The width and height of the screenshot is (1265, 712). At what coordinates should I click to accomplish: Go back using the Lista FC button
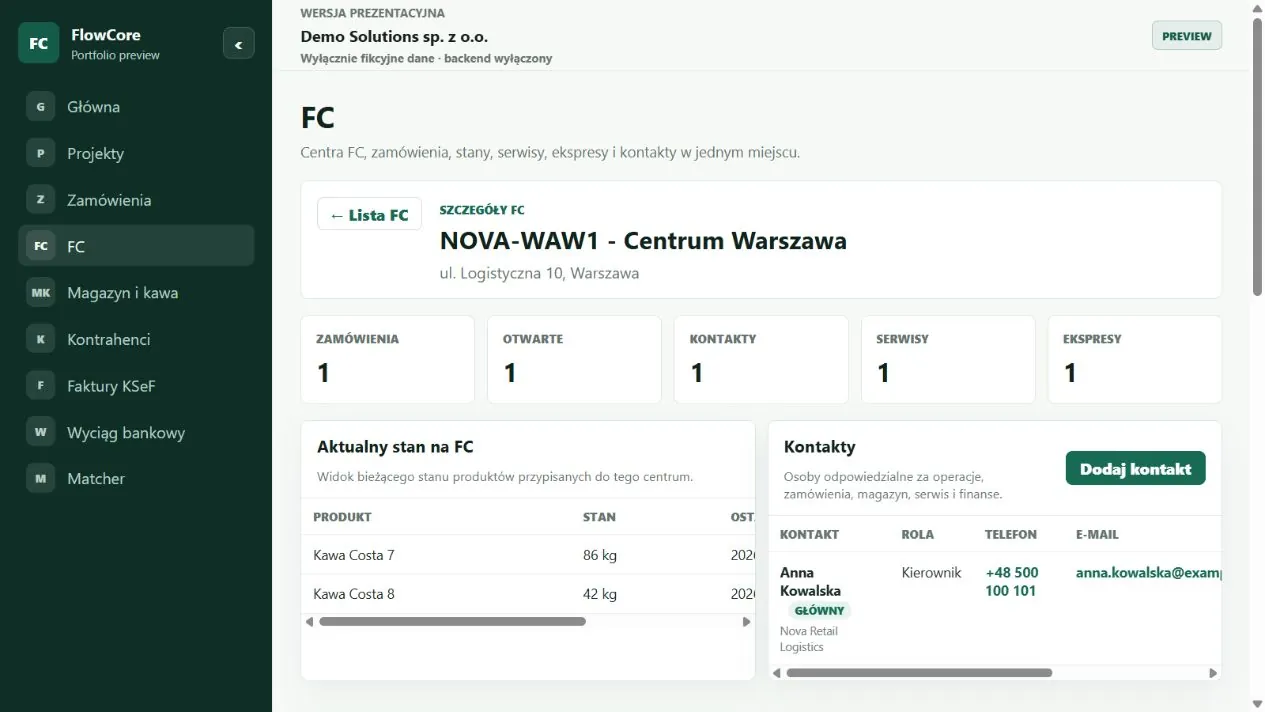(369, 215)
